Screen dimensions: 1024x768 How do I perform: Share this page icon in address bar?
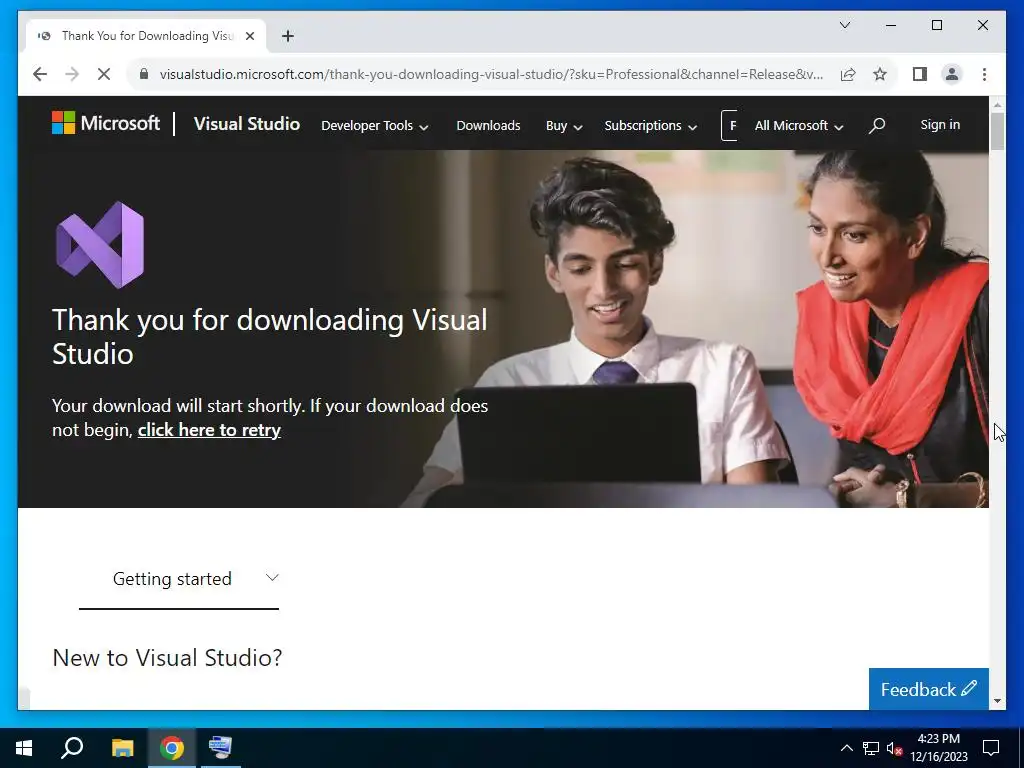[x=848, y=74]
